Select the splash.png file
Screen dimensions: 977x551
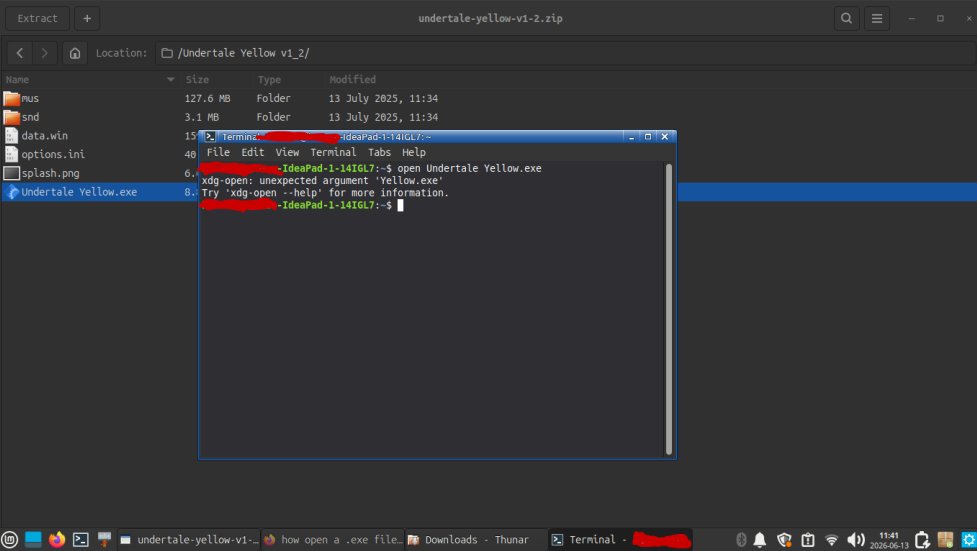tap(50, 173)
